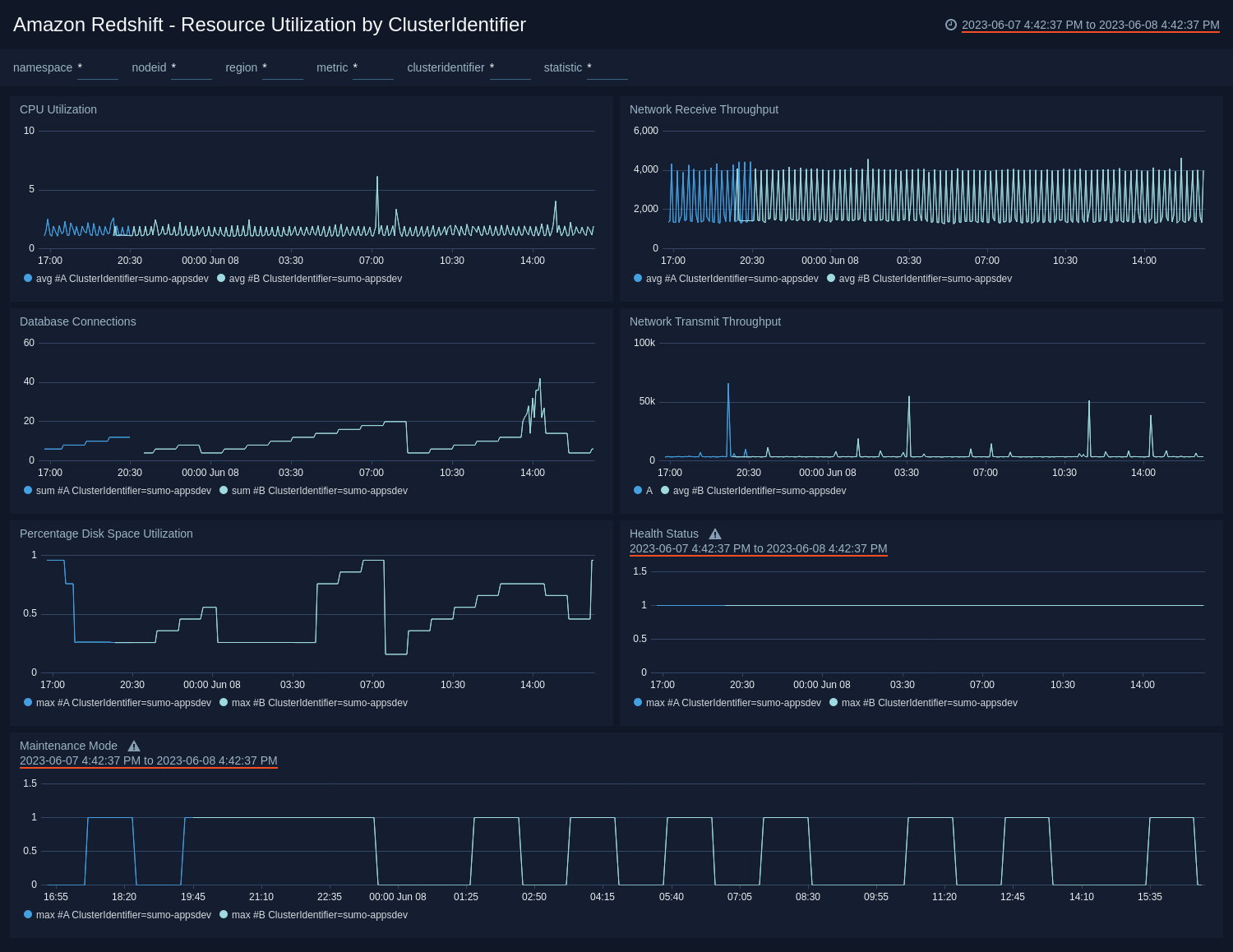Click the clock icon beside the dashboard time range
This screenshot has height=952, width=1233.
click(x=952, y=25)
